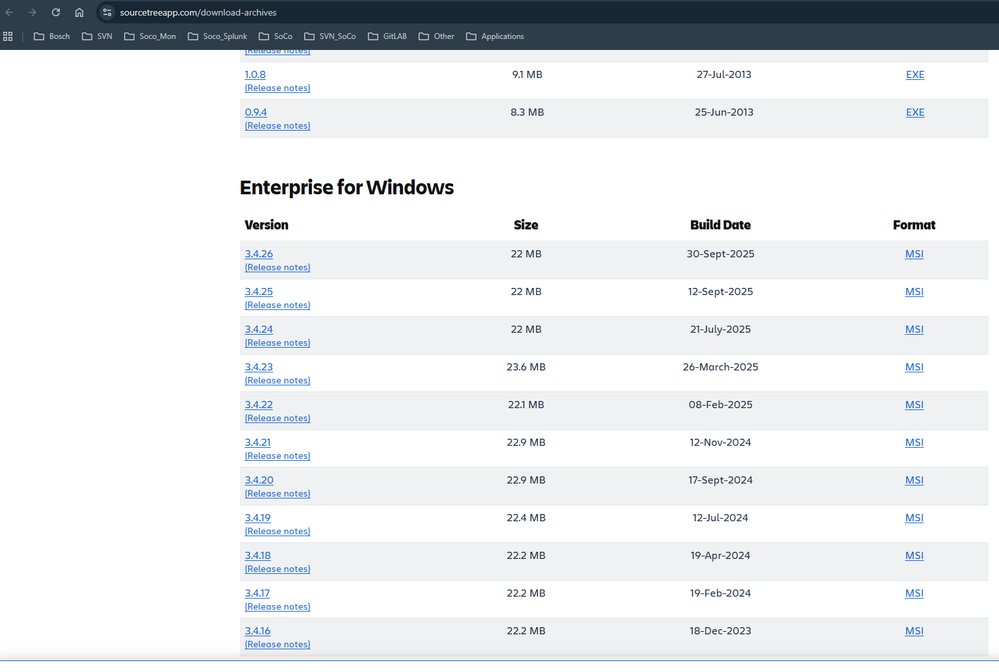Viewport: 999px width, 672px height.
Task: Download the MSI installer for version 3.4.26
Action: coord(913,254)
